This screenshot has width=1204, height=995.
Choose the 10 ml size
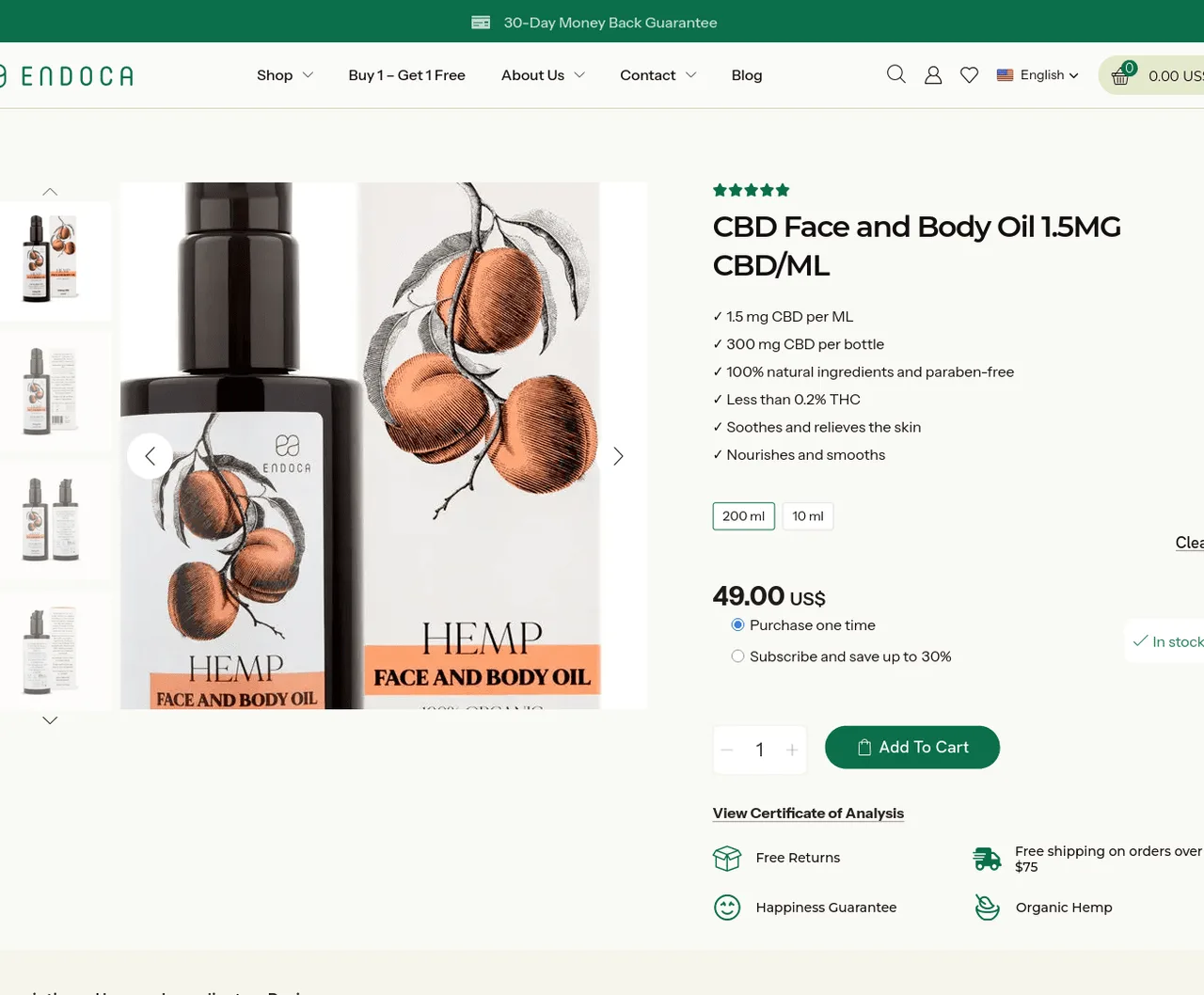click(x=808, y=516)
